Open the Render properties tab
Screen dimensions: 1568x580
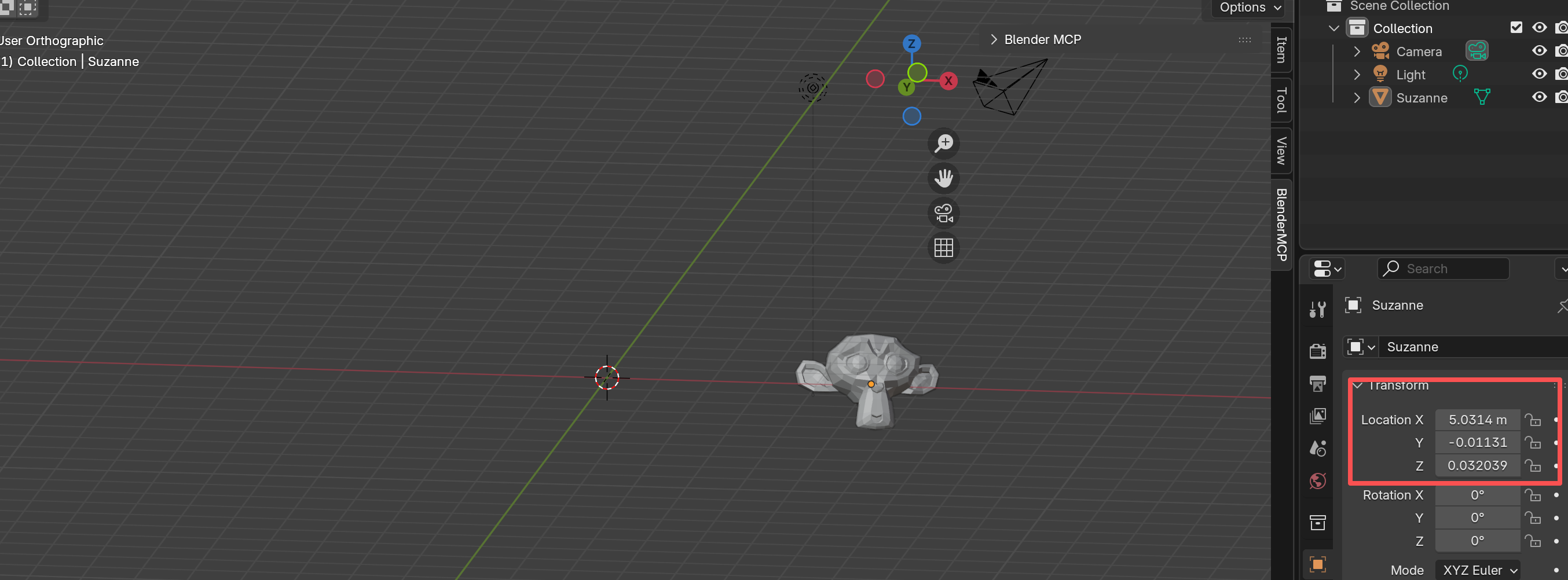[x=1317, y=351]
